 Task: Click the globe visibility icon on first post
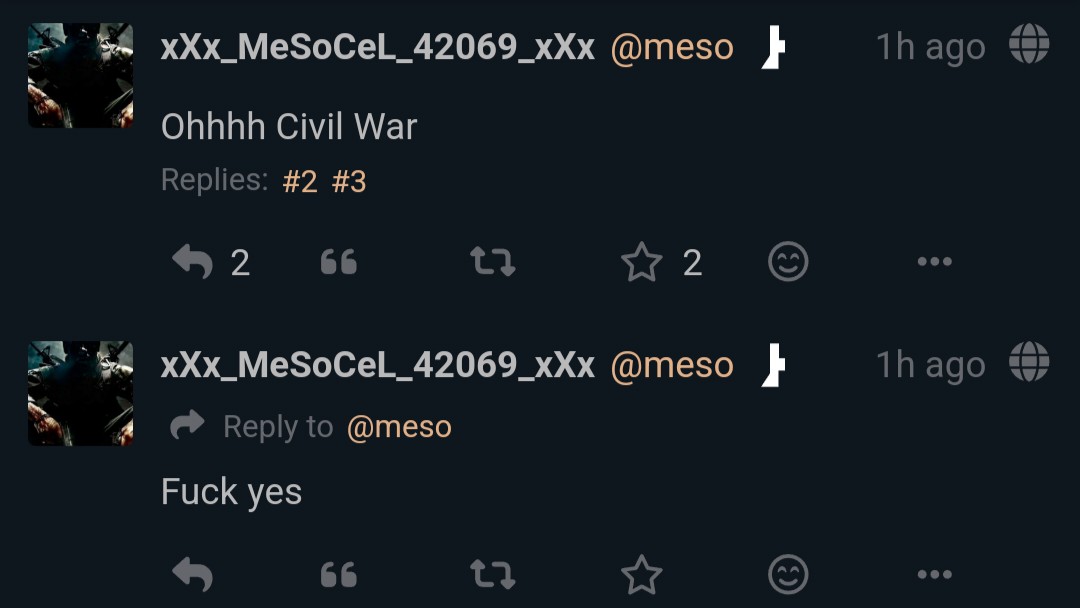(x=1029, y=43)
